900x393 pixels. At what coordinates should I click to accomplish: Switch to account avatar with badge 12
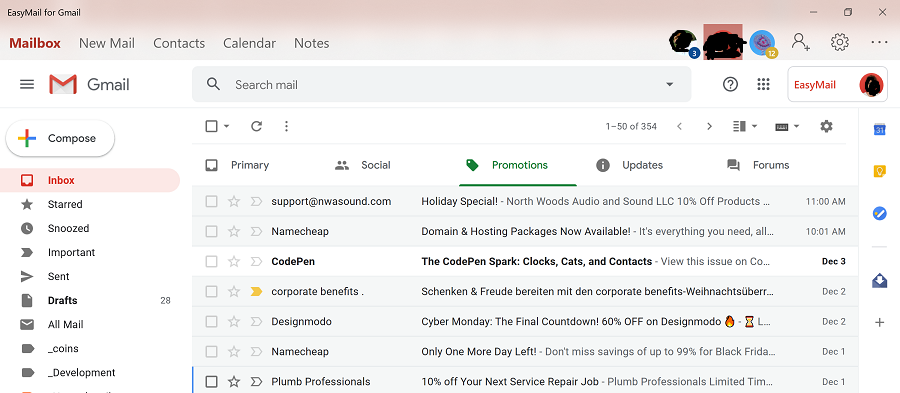click(x=763, y=43)
